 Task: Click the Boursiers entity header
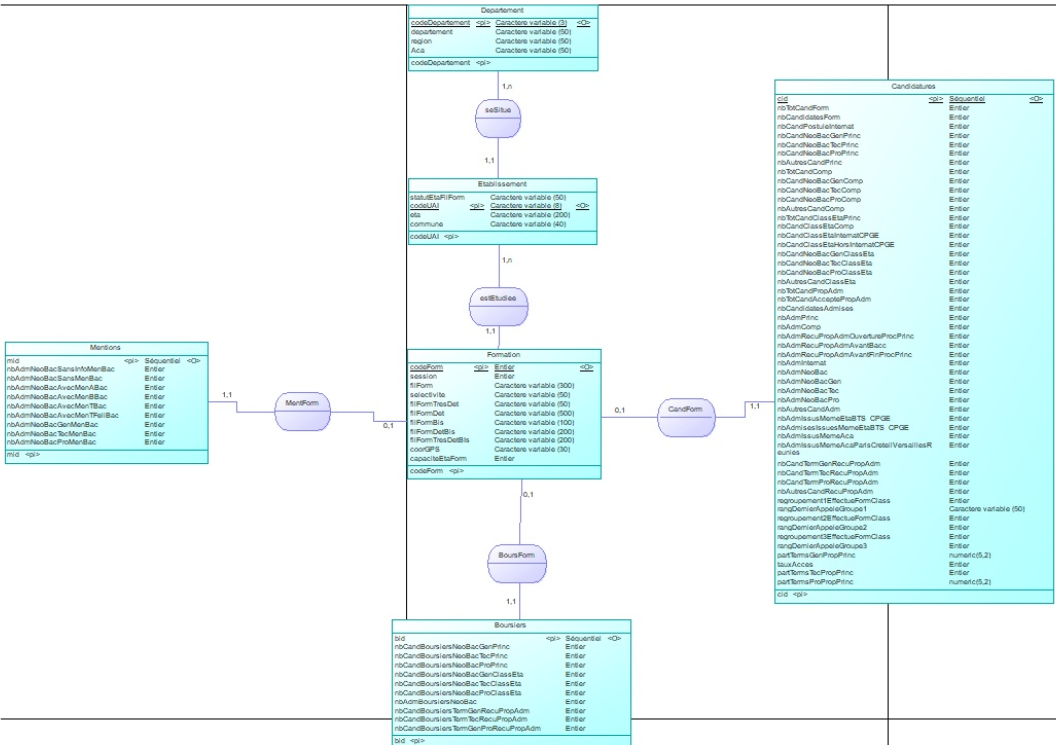[x=511, y=624]
